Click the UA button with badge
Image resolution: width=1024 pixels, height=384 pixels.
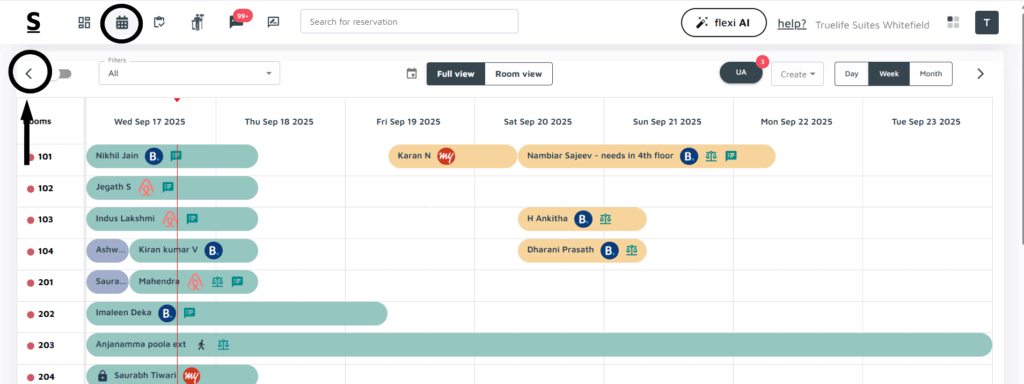[741, 72]
